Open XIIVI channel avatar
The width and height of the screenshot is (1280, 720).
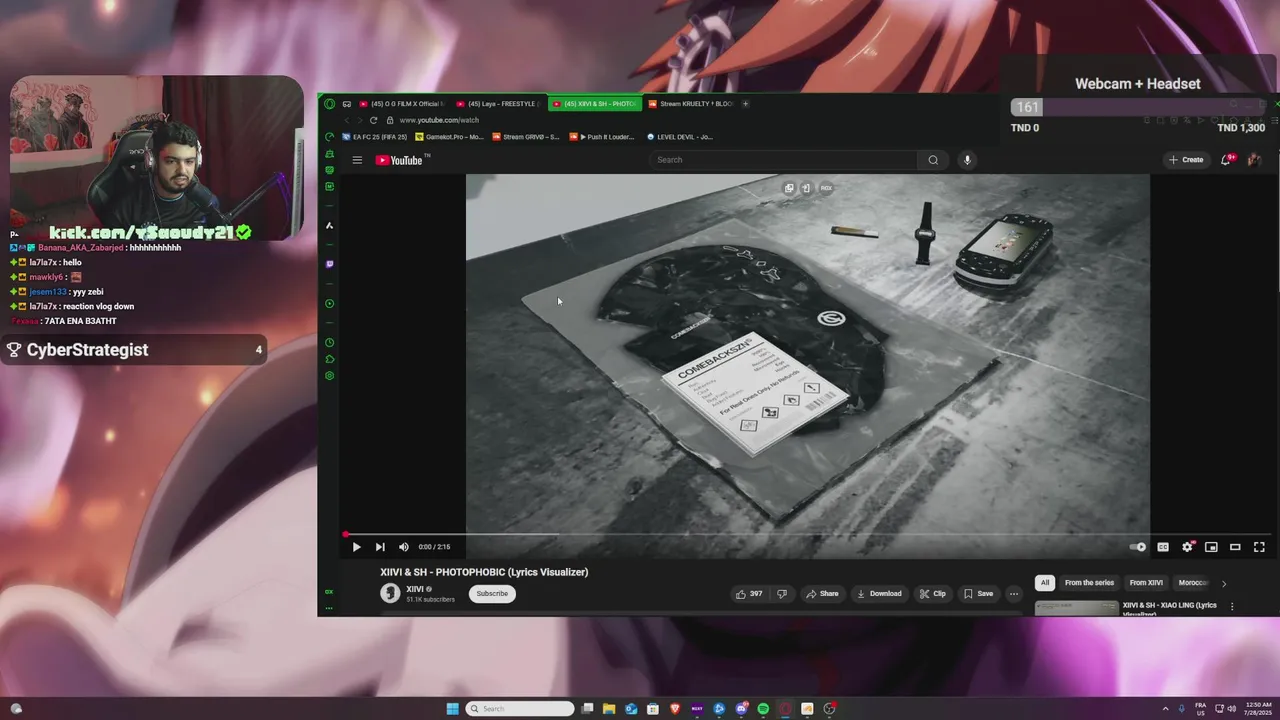(390, 594)
